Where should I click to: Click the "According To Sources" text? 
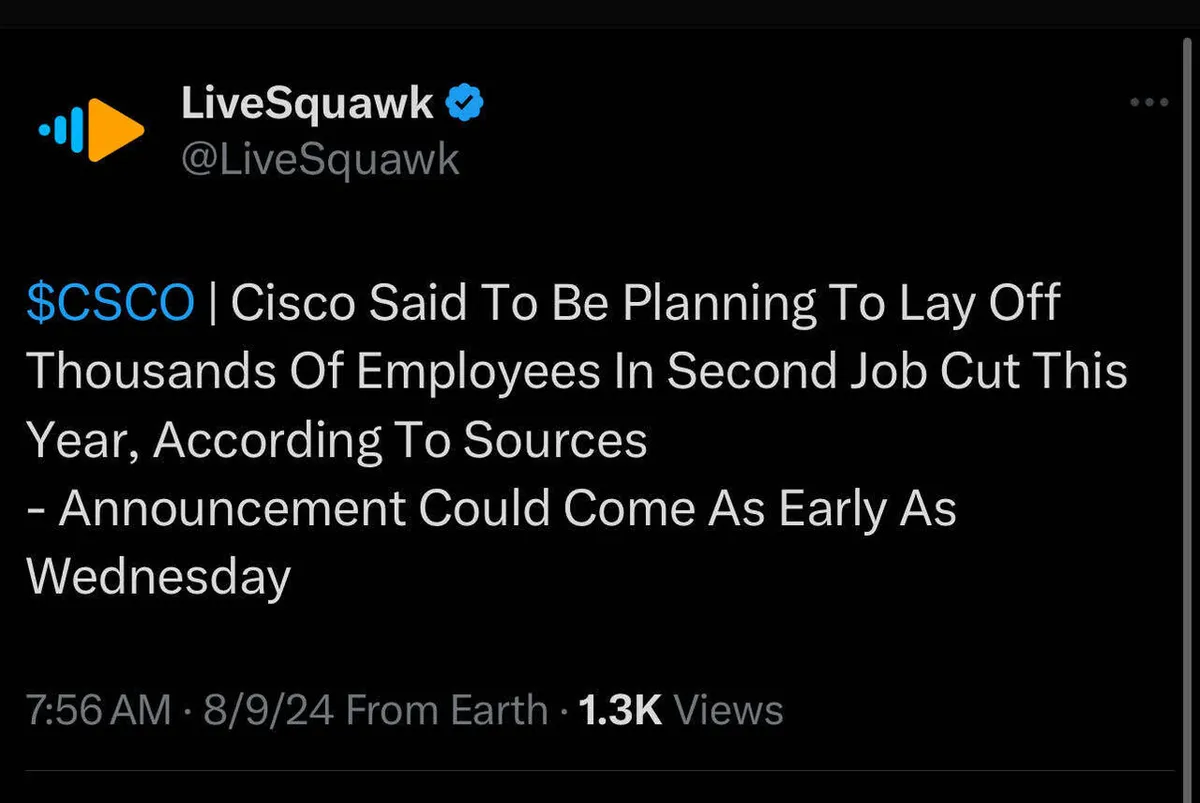(x=400, y=441)
